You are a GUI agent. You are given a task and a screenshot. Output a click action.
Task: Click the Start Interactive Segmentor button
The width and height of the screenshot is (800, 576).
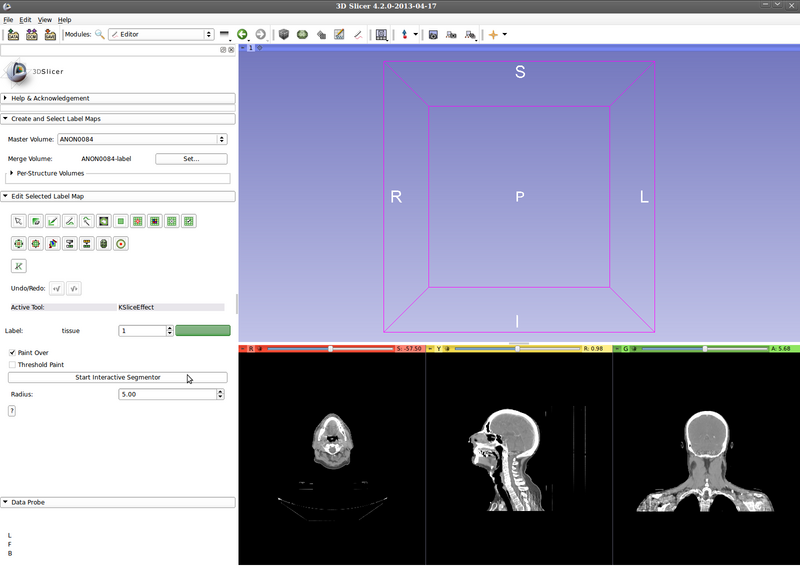118,377
